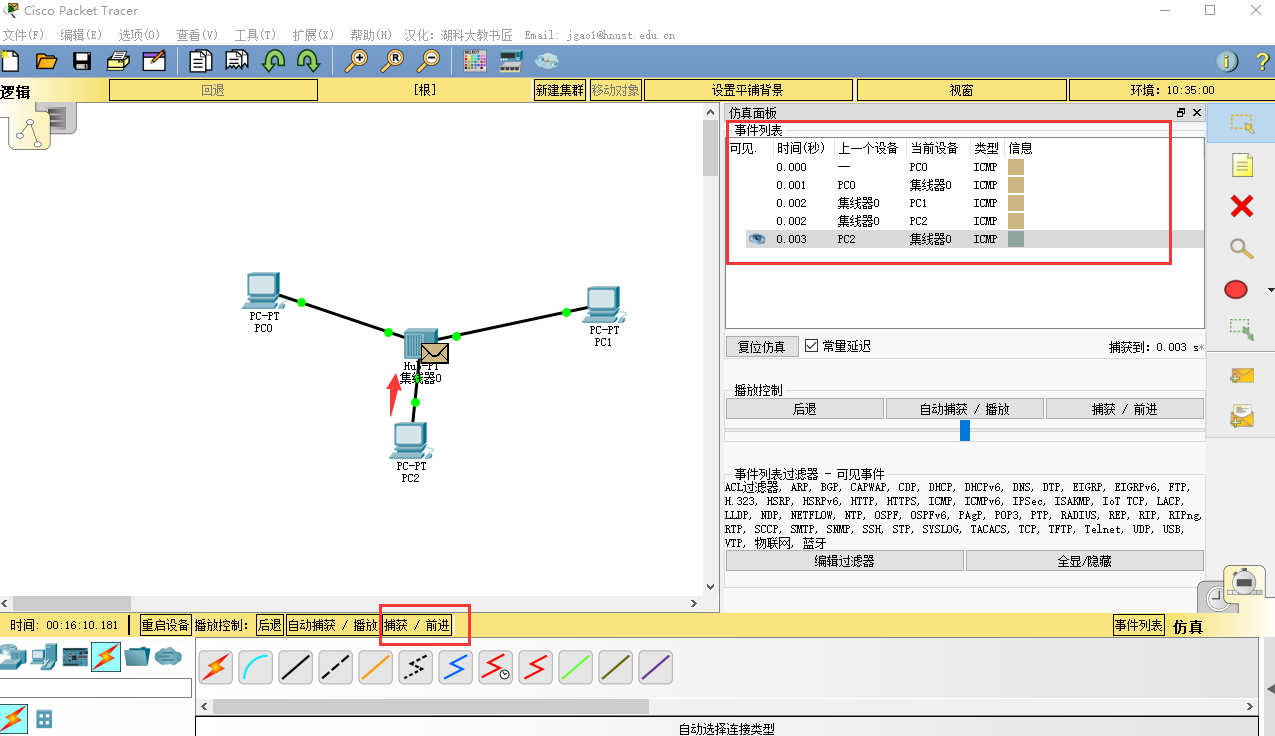
Task: Click the 复位仿真 button
Action: 761,345
